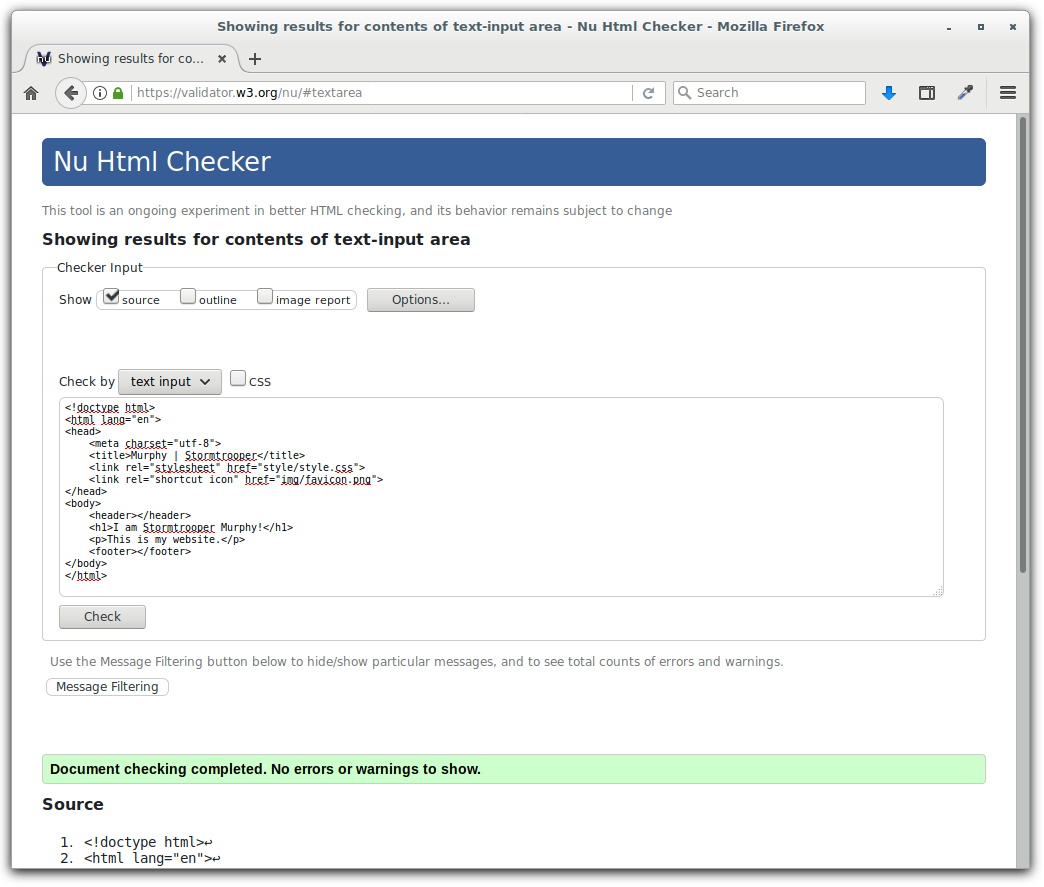Expand the Message Filtering panel
The height and width of the screenshot is (887, 1044).
click(107, 687)
